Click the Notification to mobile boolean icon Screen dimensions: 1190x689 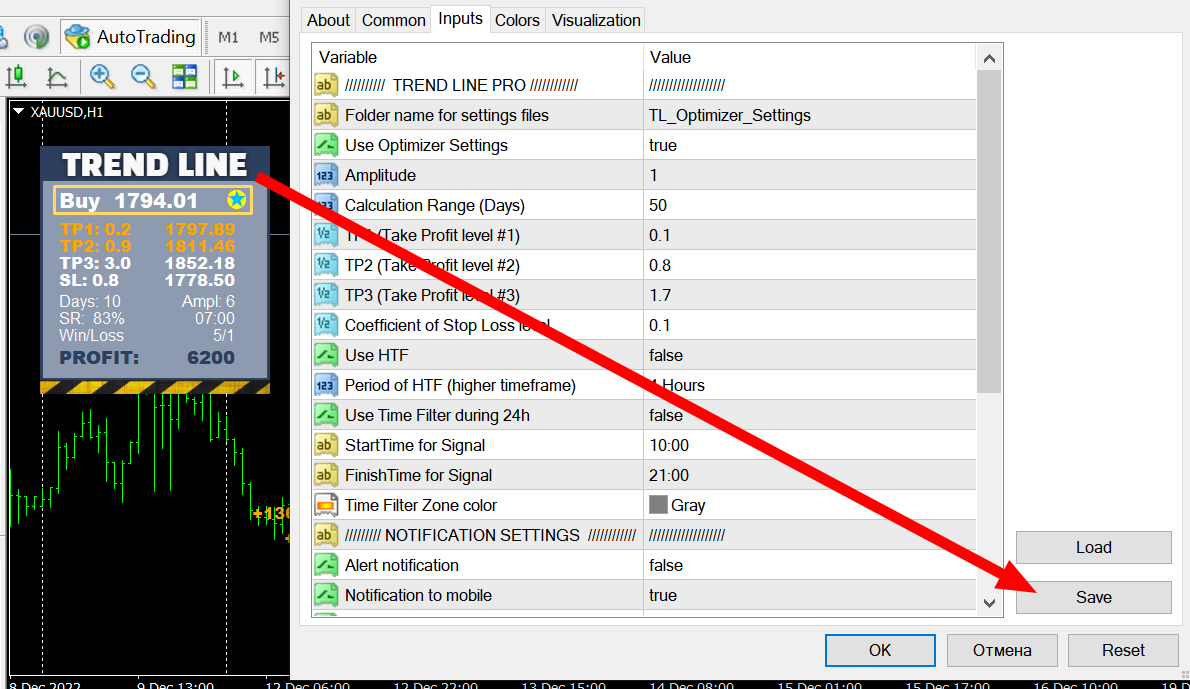[x=326, y=596]
